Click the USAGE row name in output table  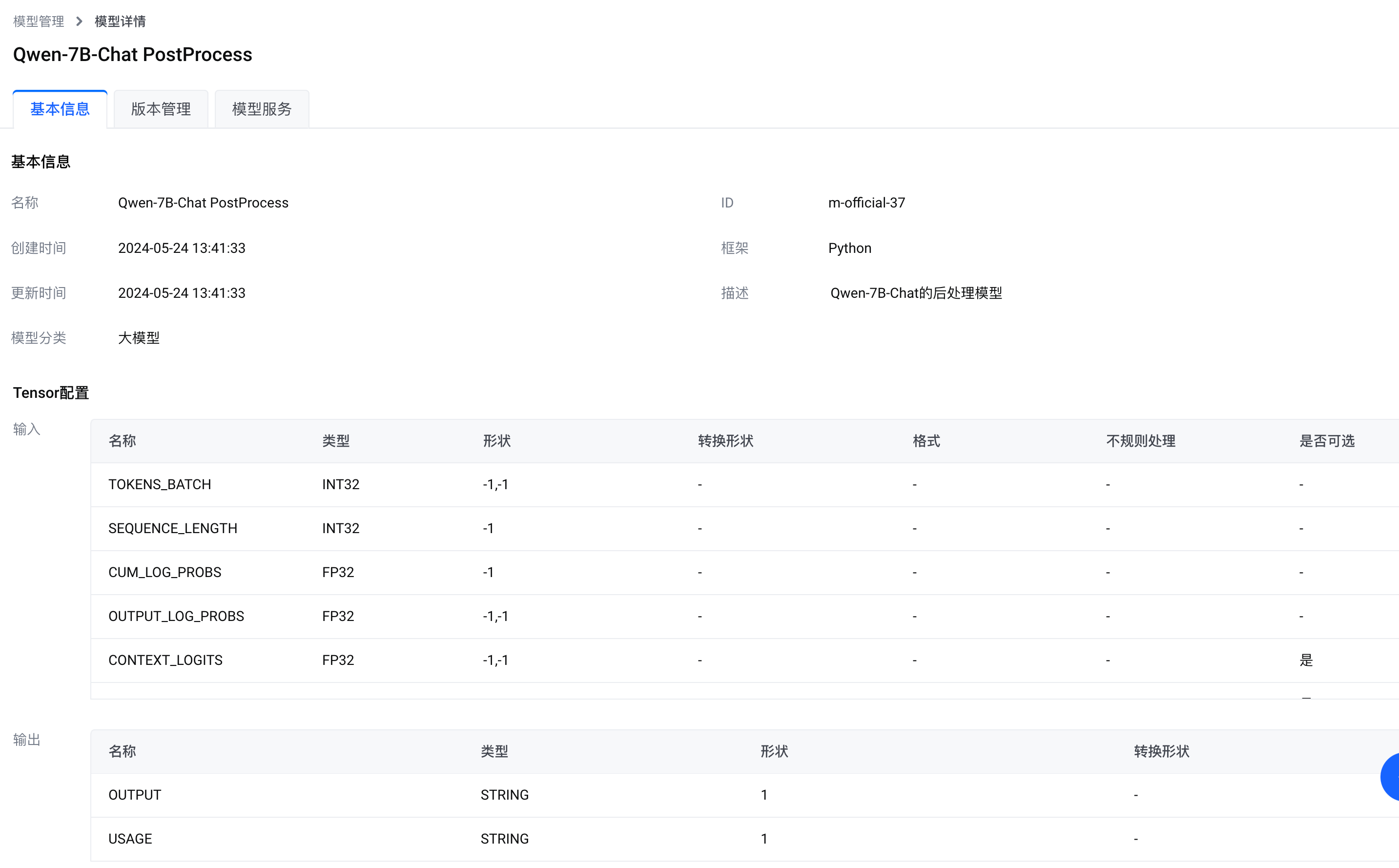pos(130,839)
